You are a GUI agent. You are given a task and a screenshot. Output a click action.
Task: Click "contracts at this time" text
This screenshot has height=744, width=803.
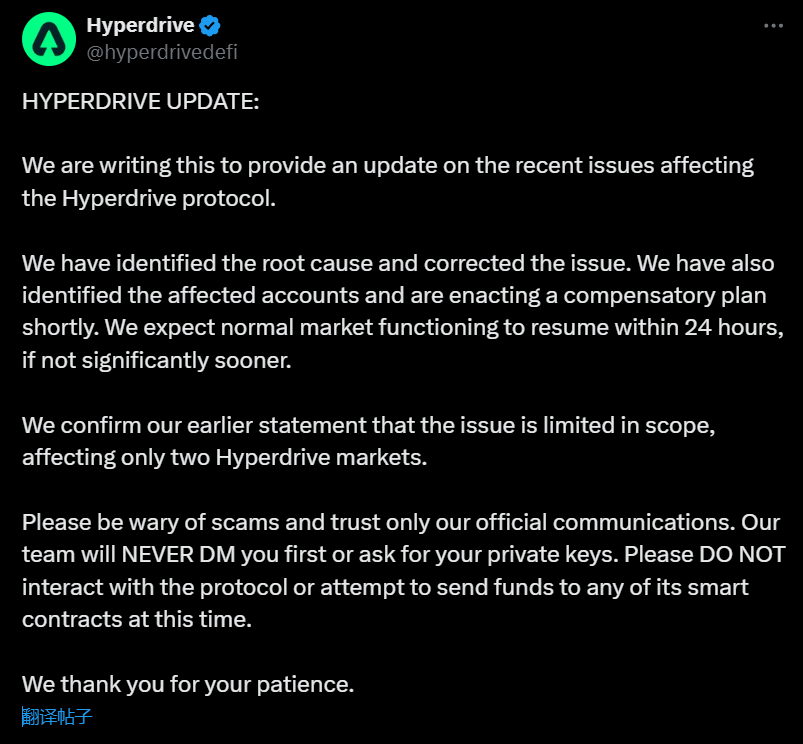pos(136,619)
